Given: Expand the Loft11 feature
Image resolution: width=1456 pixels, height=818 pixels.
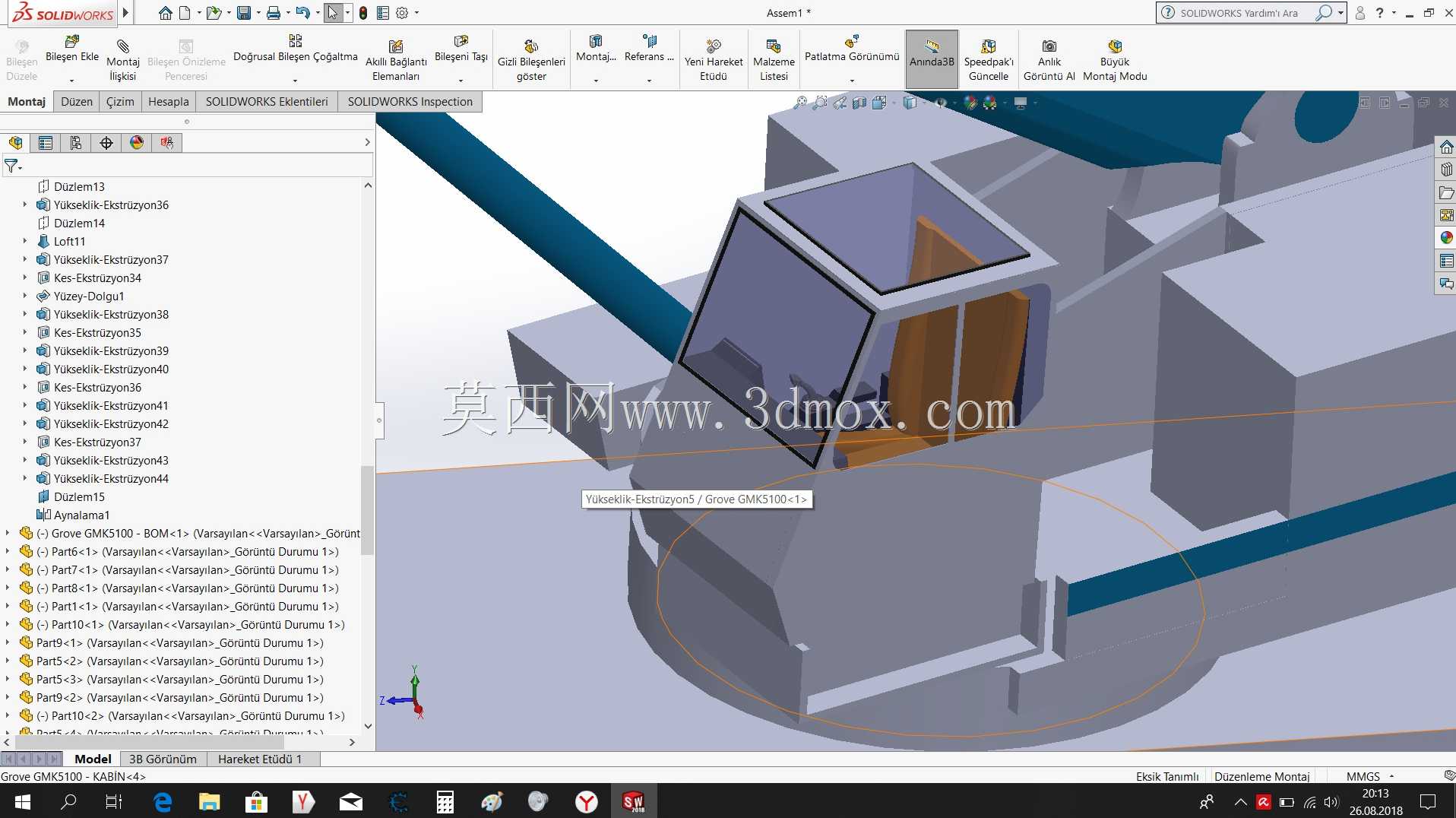Looking at the screenshot, I should 24,241.
